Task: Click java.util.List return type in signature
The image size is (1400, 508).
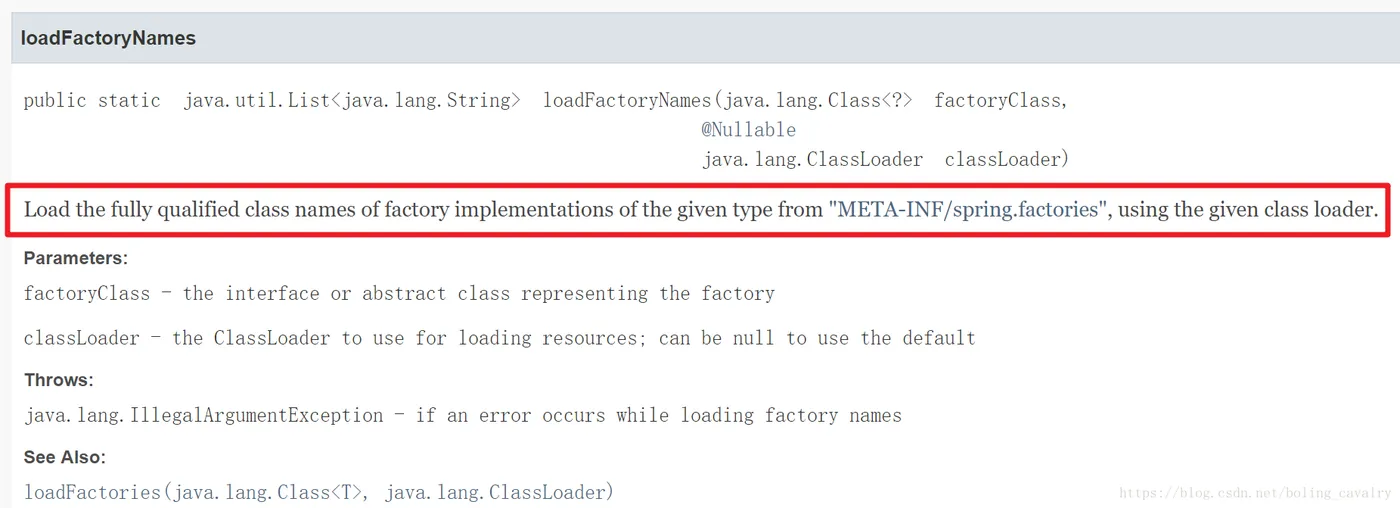Action: tap(257, 101)
